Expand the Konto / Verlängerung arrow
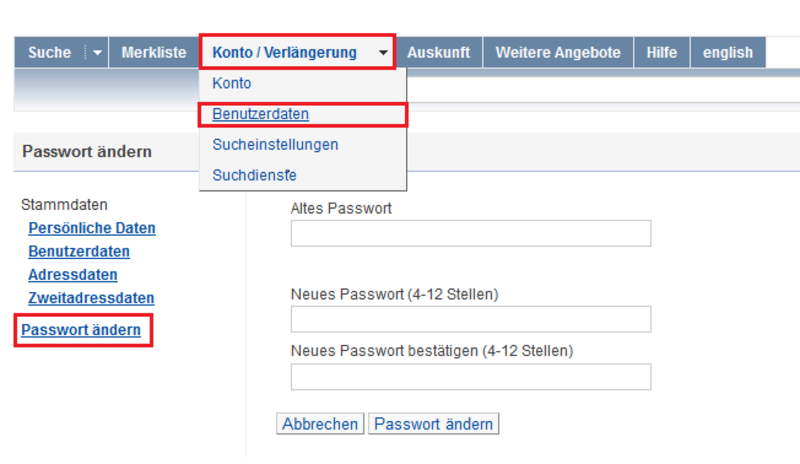 coord(383,53)
